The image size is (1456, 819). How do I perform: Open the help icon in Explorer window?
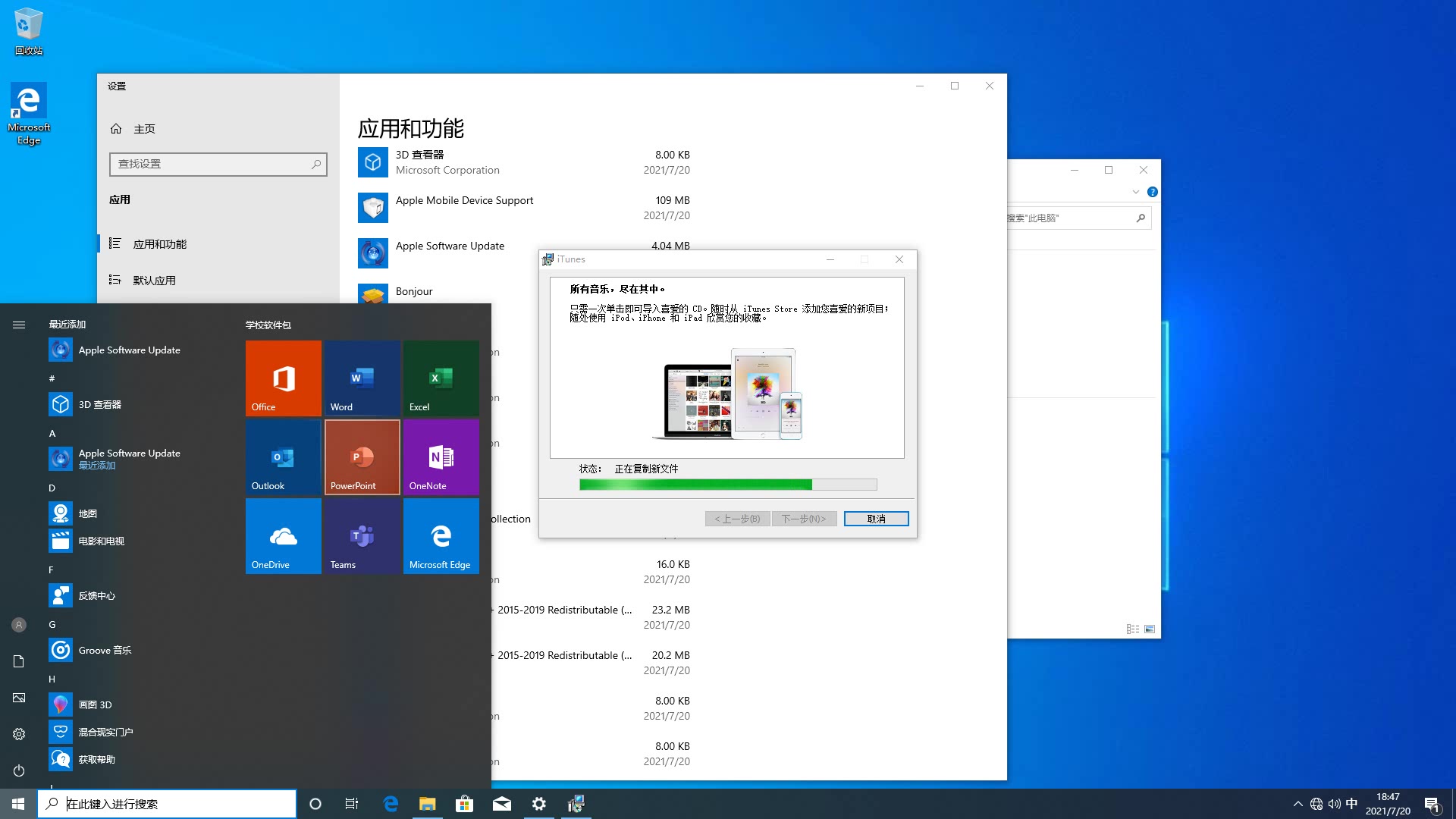click(1152, 192)
